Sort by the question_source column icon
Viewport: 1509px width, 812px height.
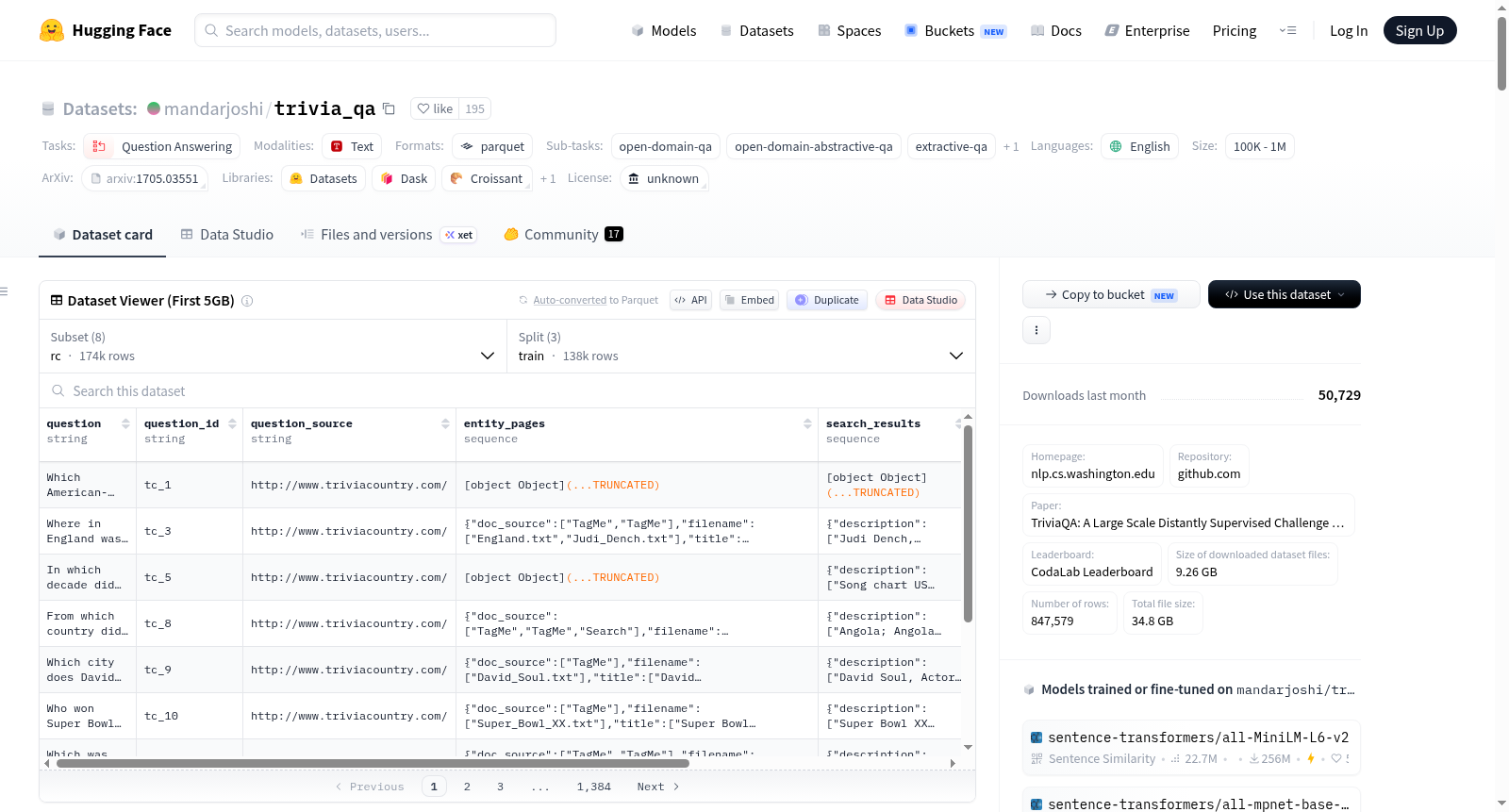pyautogui.click(x=445, y=424)
